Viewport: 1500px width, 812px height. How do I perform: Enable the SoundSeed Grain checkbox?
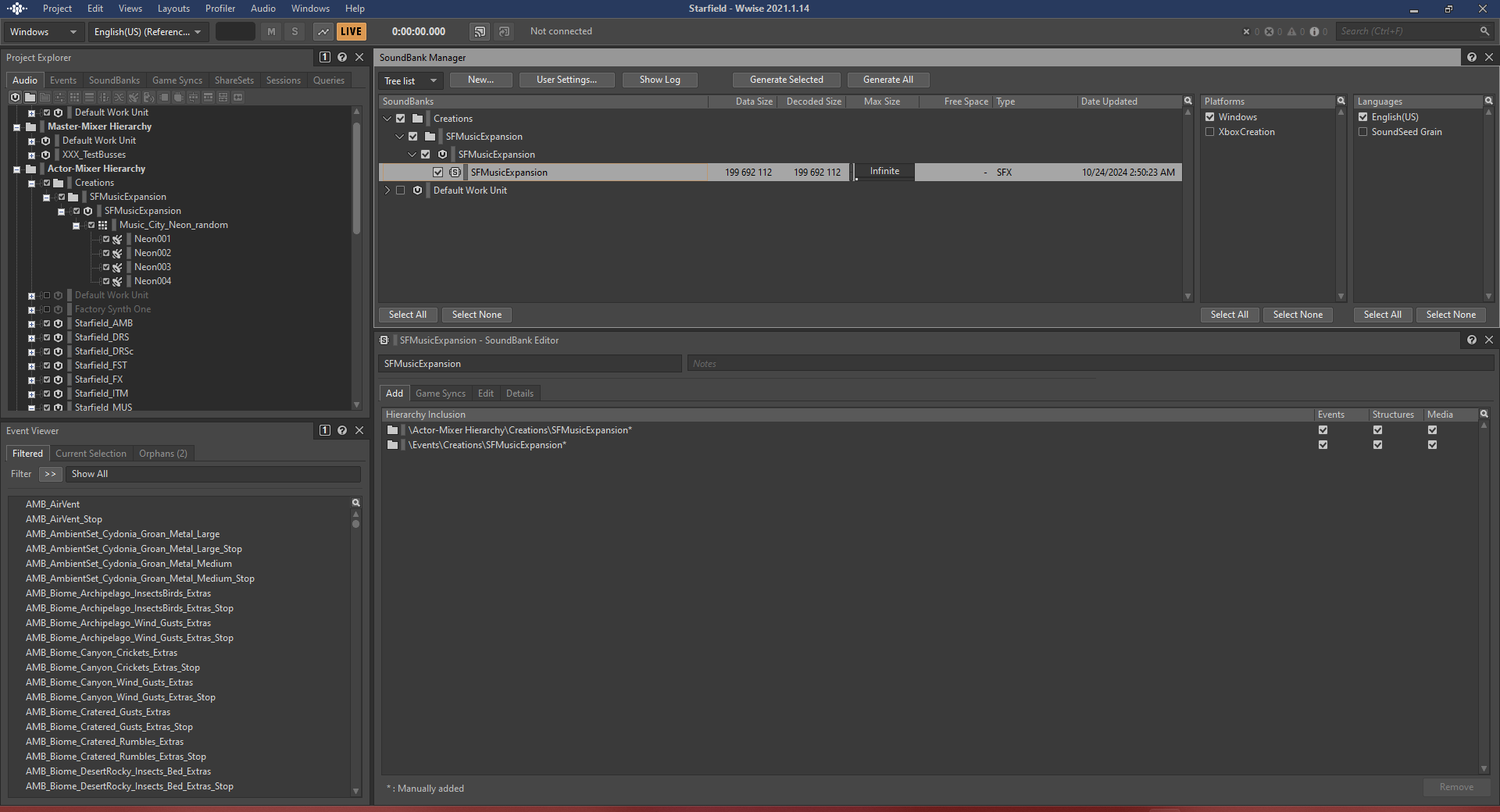(x=1363, y=132)
